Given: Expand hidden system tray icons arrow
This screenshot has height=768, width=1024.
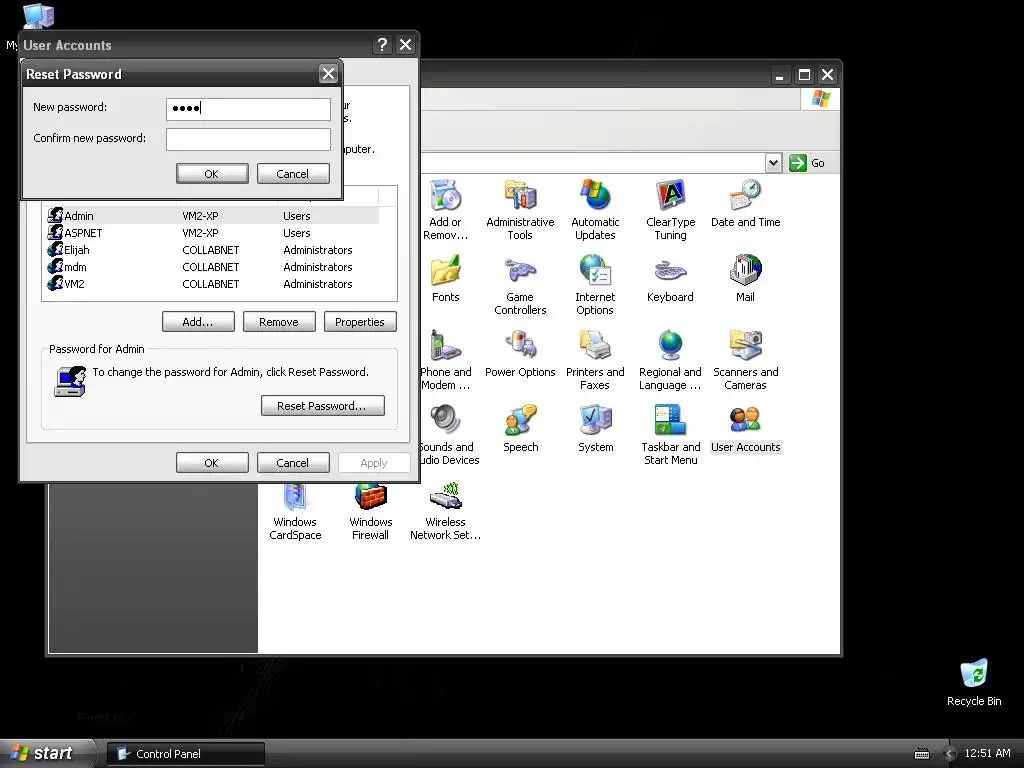Looking at the screenshot, I should [x=950, y=754].
